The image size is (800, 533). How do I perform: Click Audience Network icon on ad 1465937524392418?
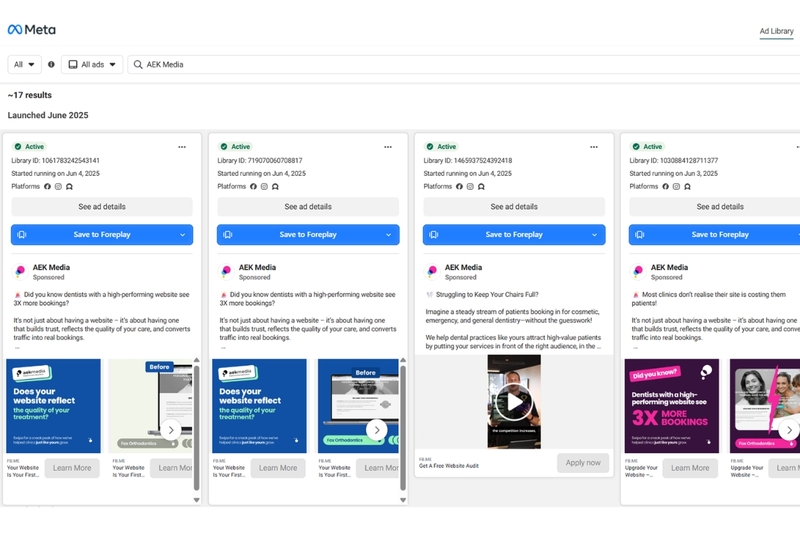pyautogui.click(x=482, y=186)
